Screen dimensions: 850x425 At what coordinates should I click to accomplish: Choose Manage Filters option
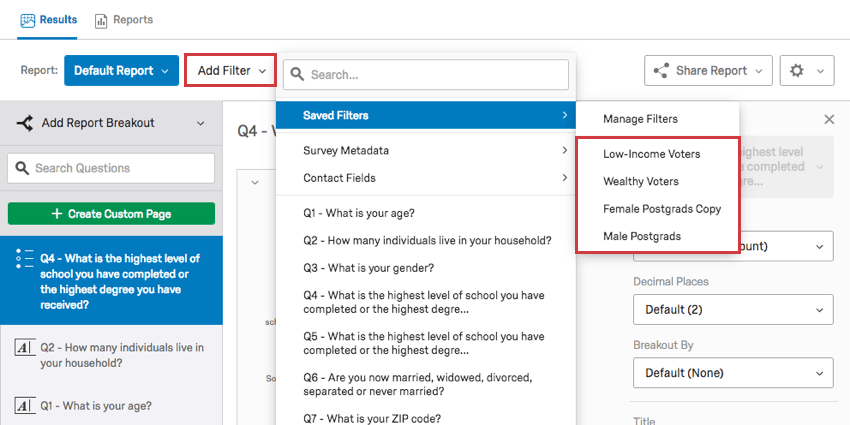click(640, 119)
